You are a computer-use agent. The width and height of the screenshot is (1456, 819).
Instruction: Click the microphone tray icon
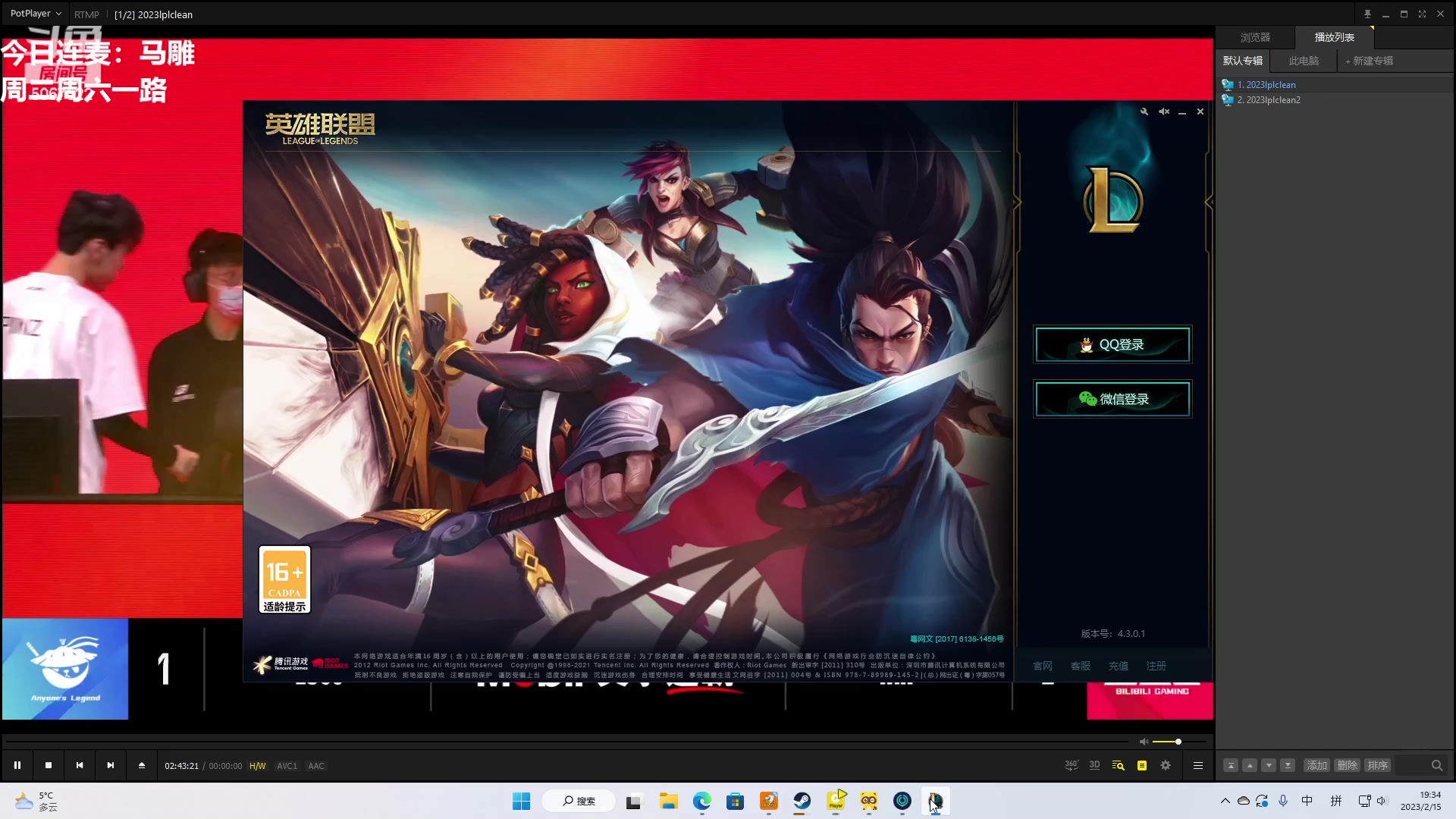tap(1283, 801)
